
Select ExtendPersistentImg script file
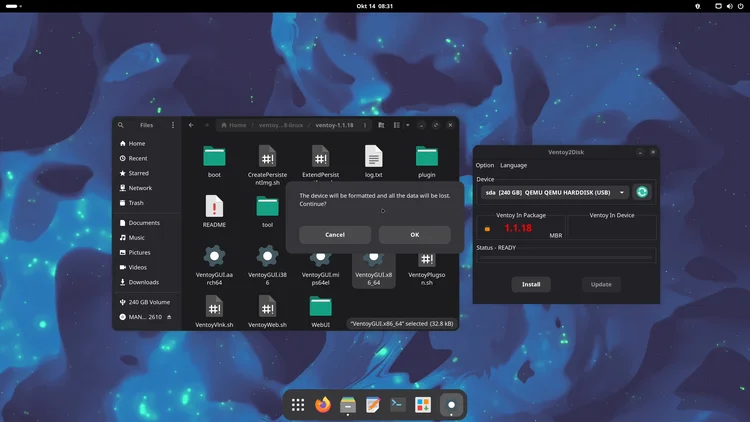[320, 162]
